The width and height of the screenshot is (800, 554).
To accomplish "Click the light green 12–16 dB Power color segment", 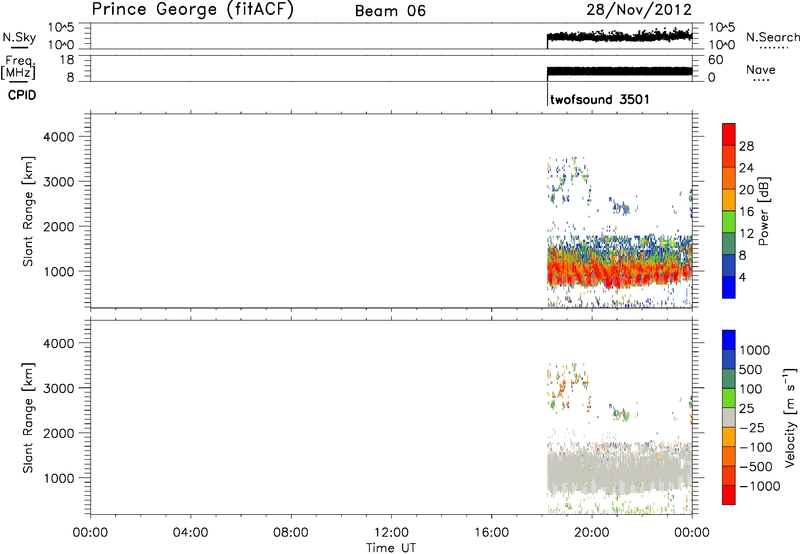I will (729, 222).
